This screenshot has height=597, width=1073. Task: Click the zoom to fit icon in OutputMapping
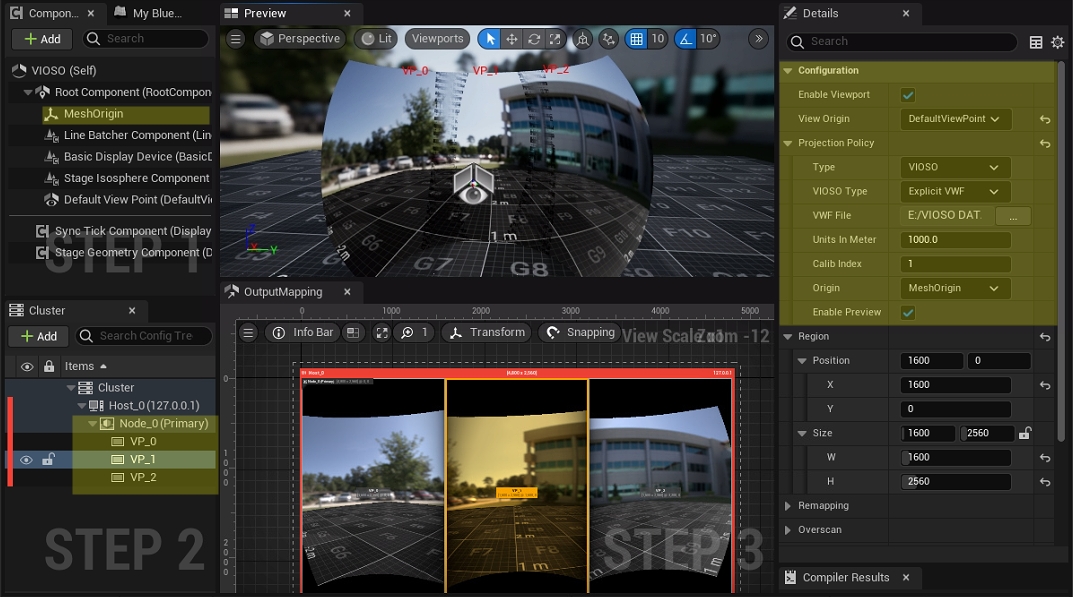tap(383, 332)
